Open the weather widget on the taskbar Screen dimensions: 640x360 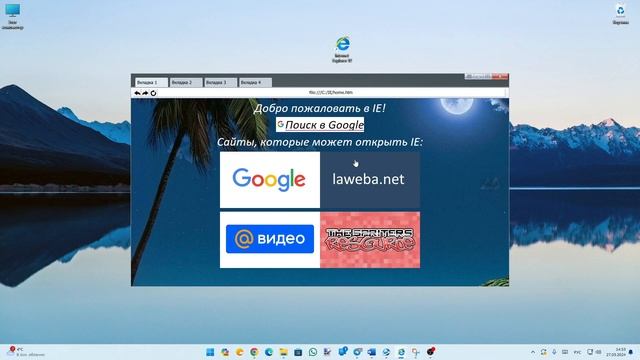25,352
